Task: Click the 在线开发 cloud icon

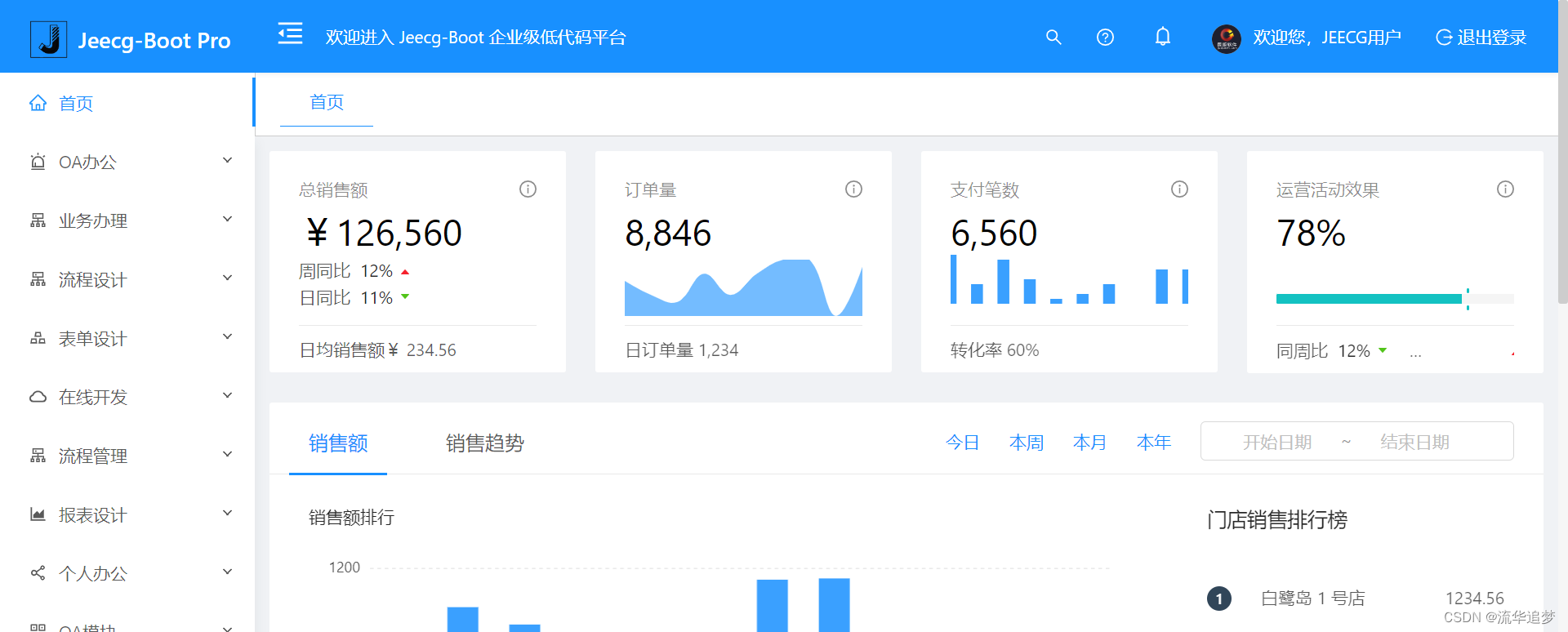Action: point(38,397)
